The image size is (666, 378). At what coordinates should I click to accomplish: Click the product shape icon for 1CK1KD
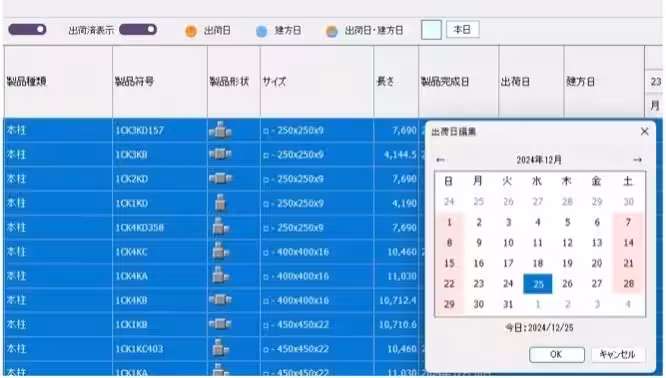coord(220,203)
